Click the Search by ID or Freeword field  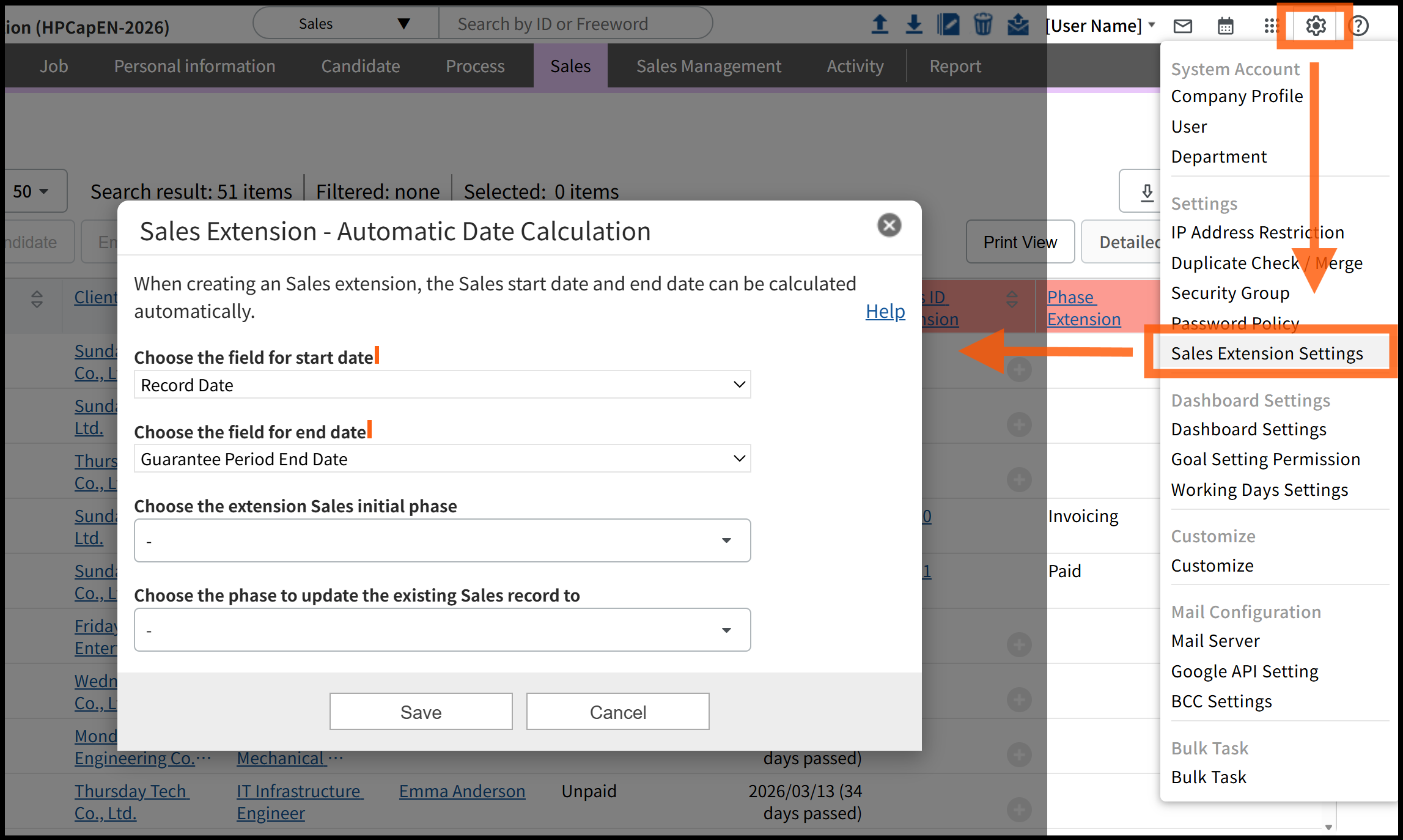pos(575,24)
